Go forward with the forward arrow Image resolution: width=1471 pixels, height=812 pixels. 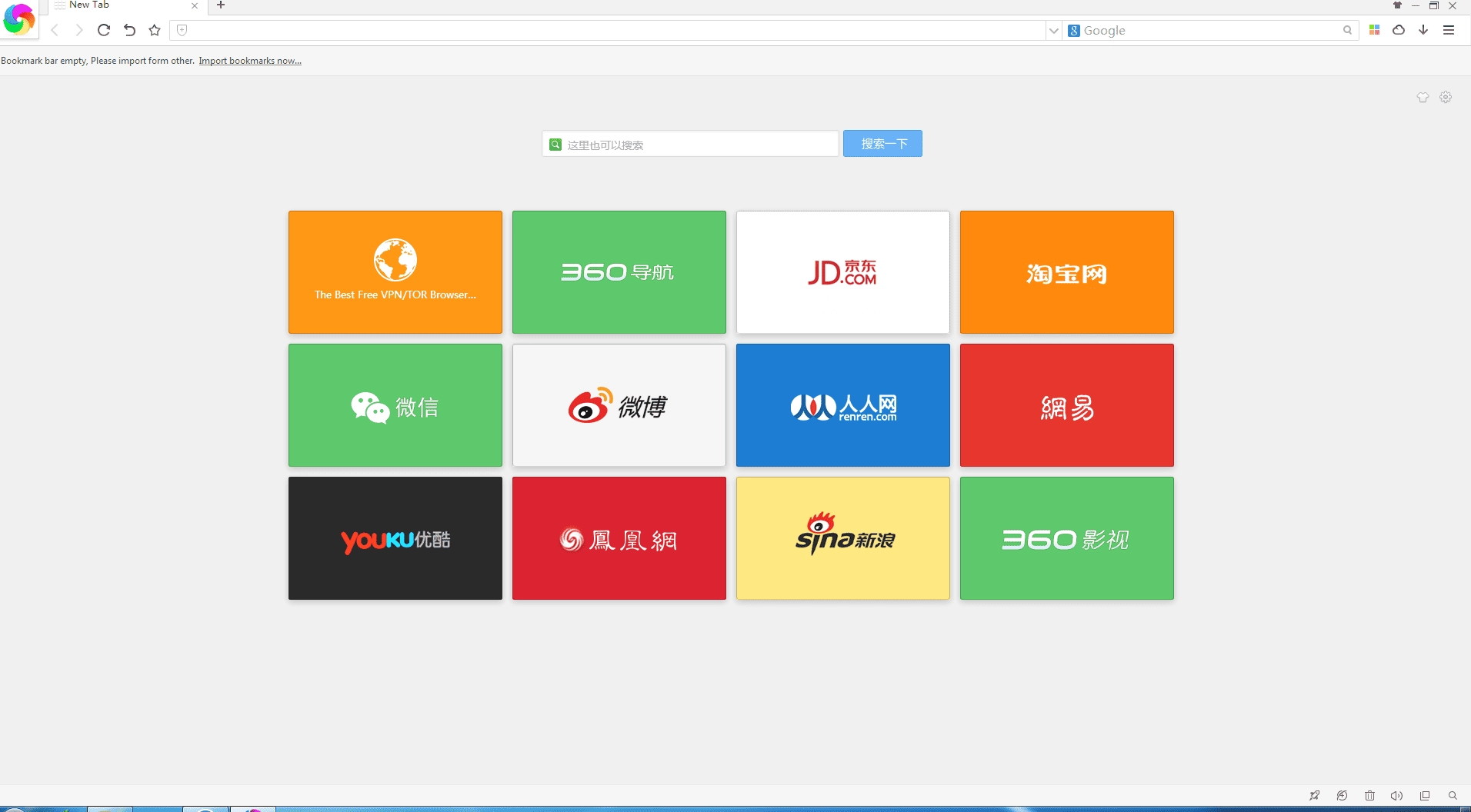coord(78,30)
